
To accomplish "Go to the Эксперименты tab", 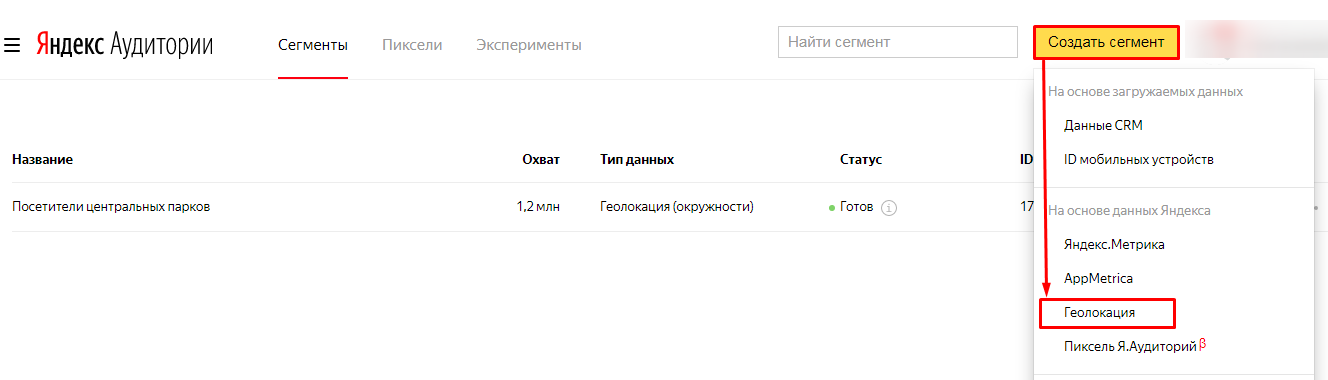I will (x=529, y=44).
